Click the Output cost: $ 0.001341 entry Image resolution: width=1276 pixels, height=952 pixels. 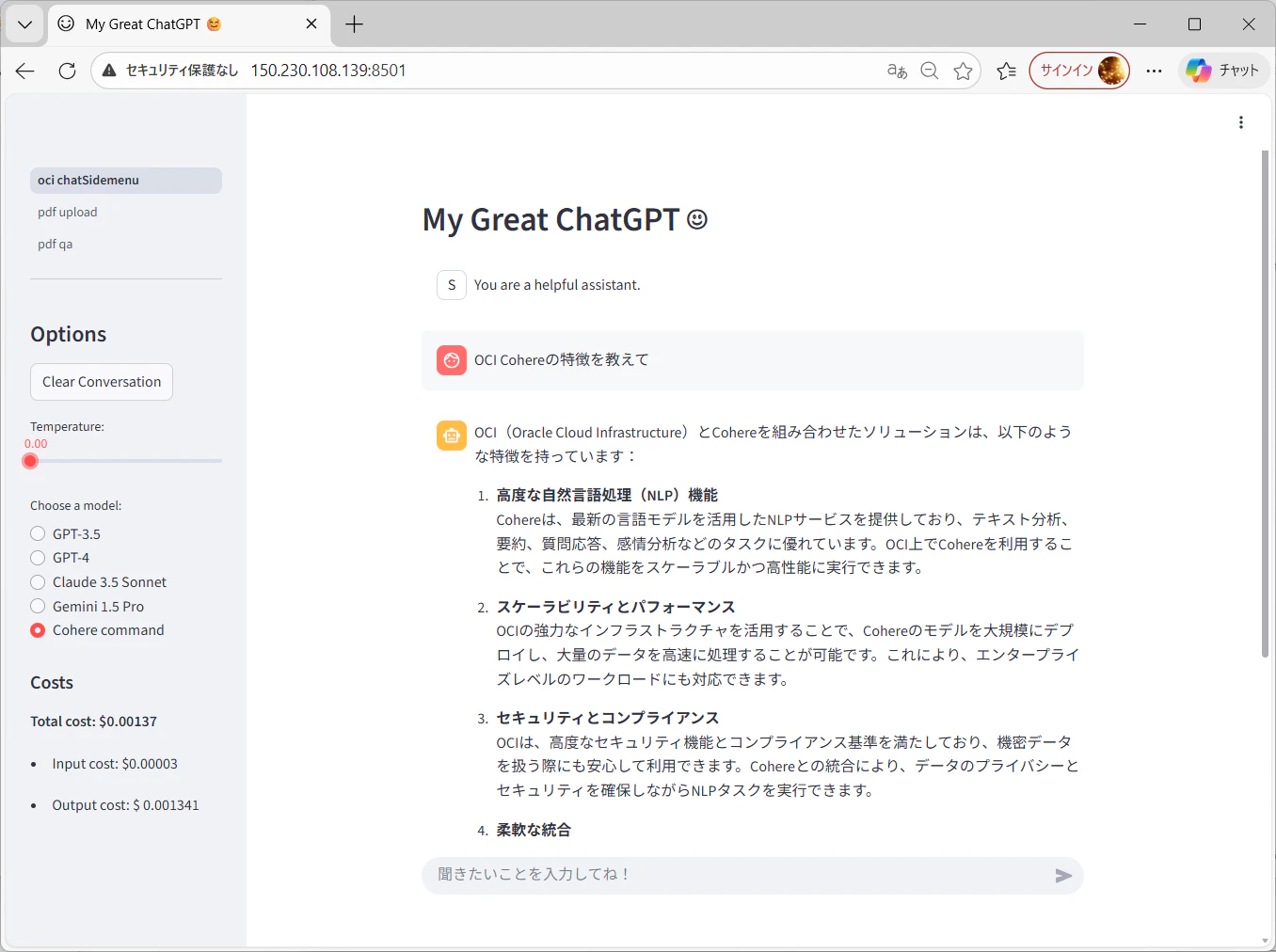tap(125, 805)
